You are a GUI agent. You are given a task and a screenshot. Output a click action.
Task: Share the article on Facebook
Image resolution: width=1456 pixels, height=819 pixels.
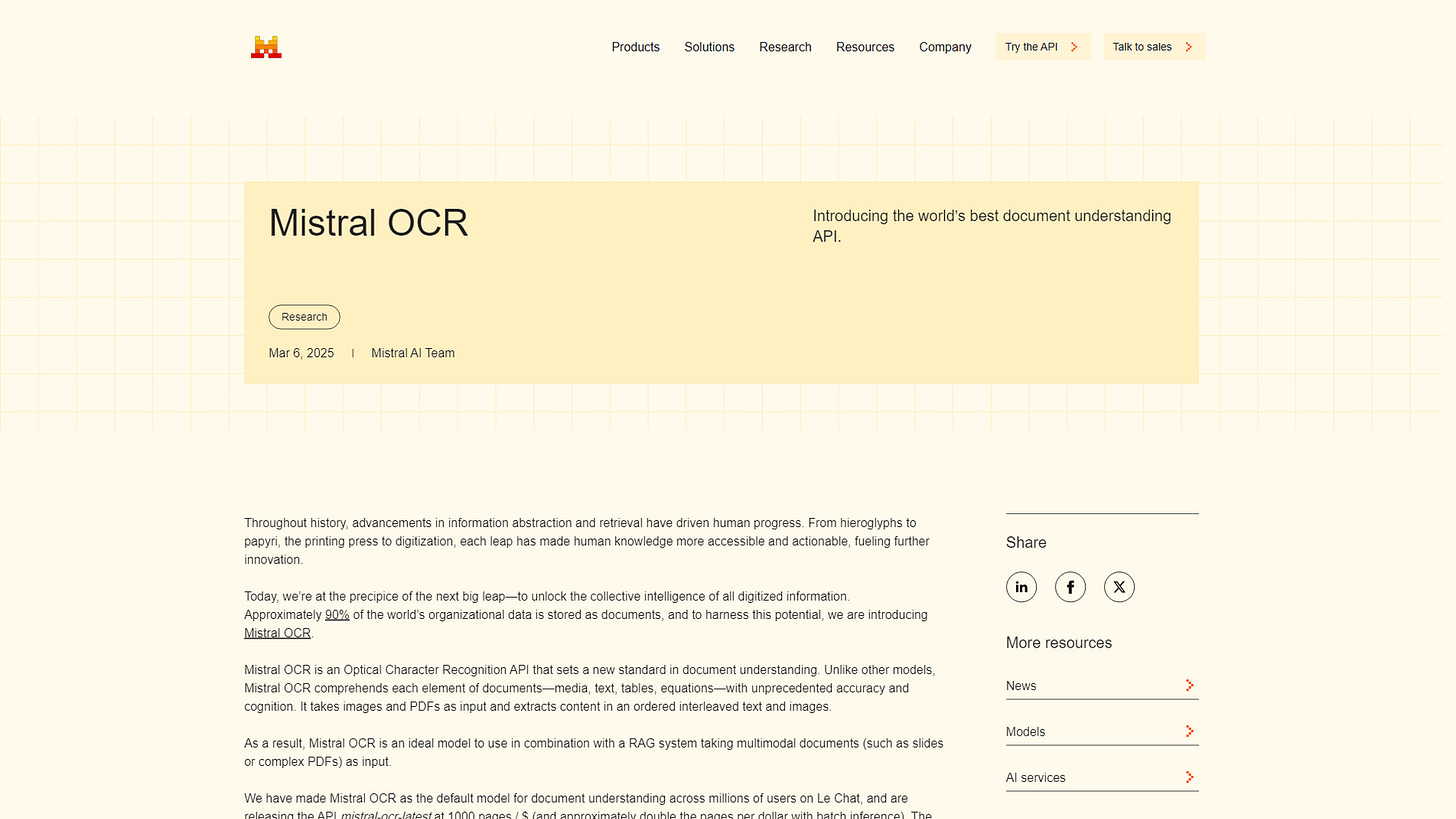1070,587
